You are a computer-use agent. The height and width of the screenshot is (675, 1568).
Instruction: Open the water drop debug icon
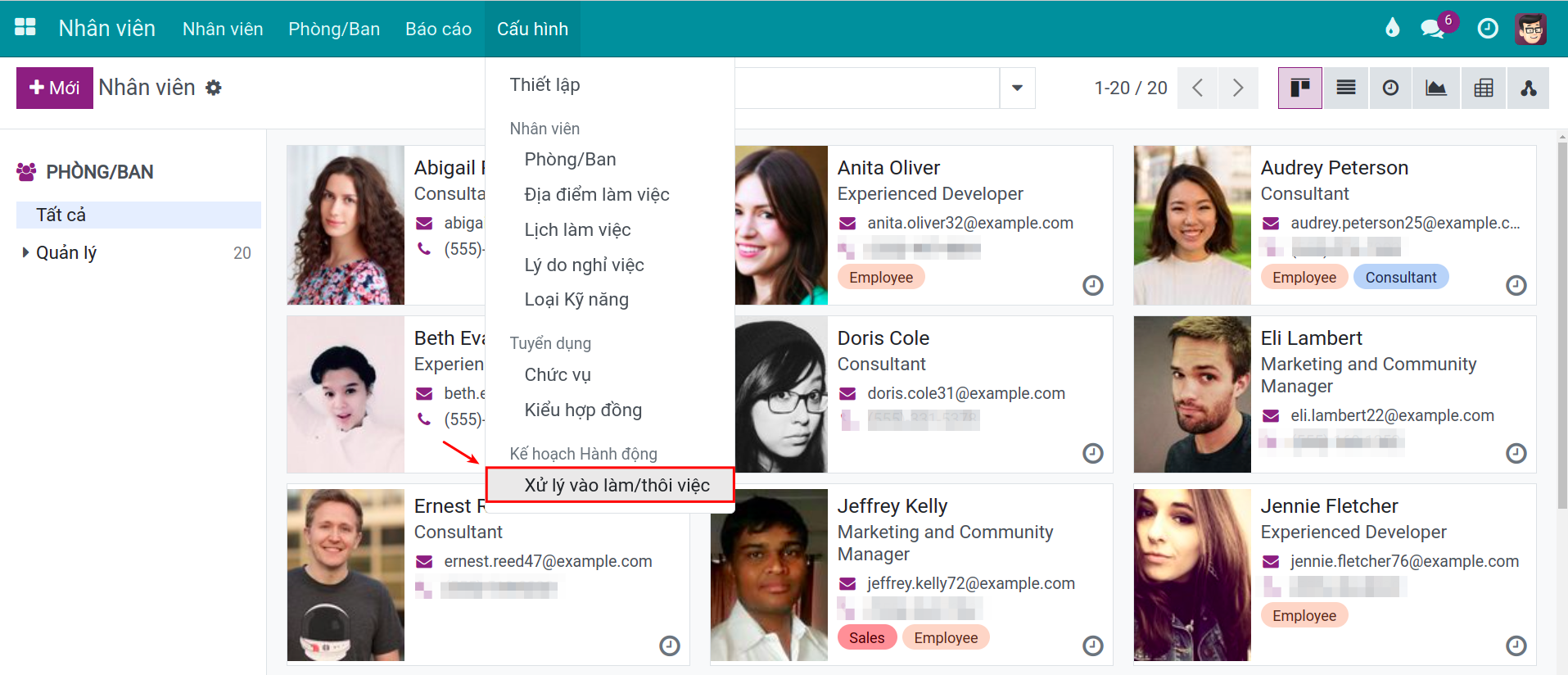click(1393, 28)
